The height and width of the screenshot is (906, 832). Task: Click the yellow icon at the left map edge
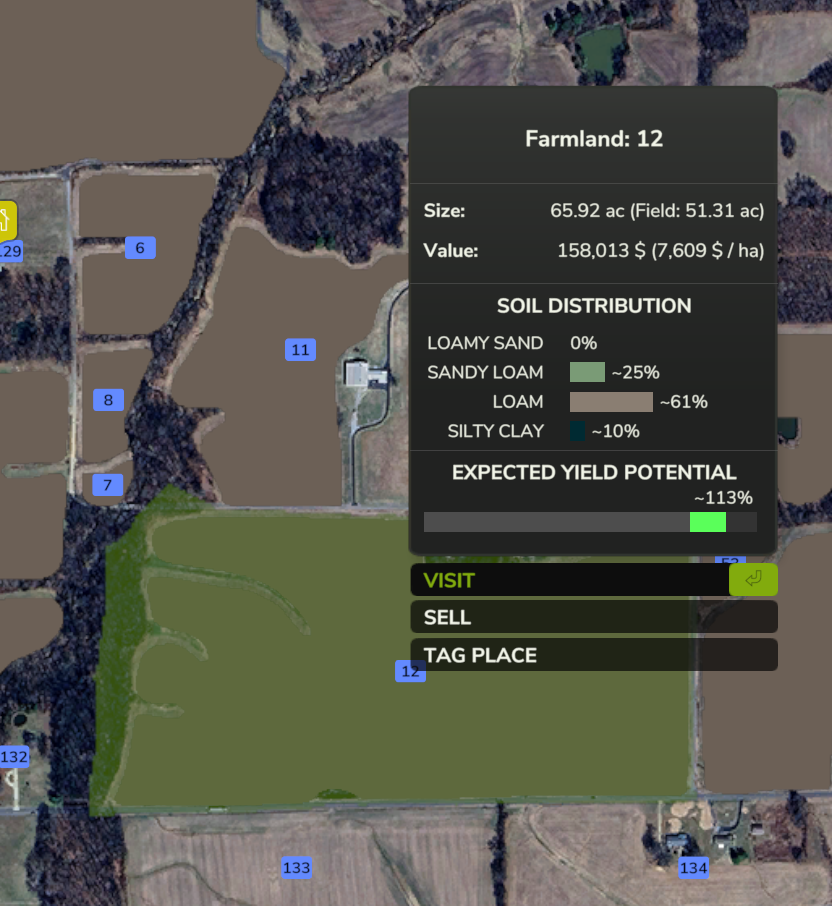6,219
